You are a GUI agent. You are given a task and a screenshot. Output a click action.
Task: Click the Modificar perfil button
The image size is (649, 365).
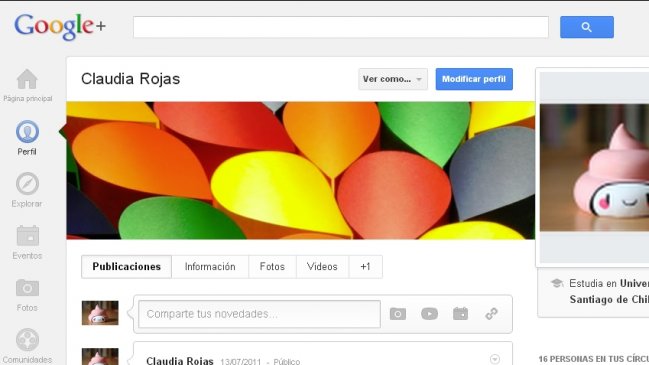474,79
